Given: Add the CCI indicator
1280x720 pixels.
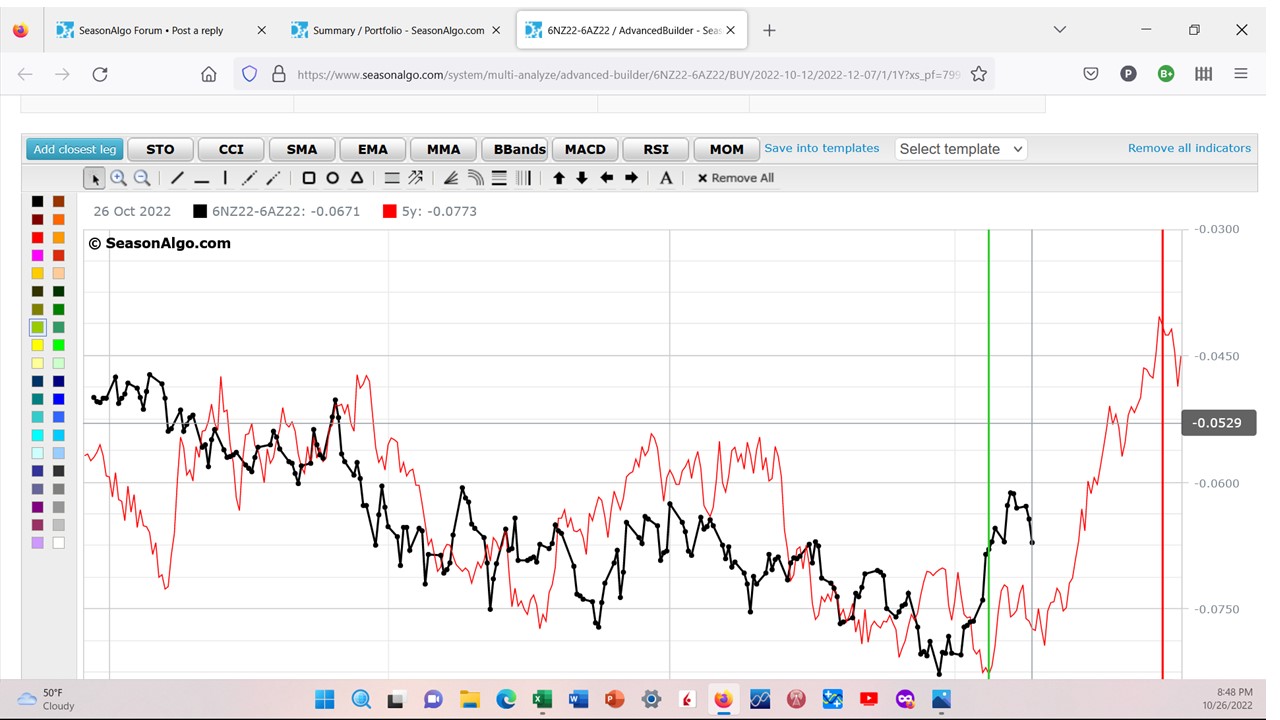Looking at the screenshot, I should (x=231, y=149).
